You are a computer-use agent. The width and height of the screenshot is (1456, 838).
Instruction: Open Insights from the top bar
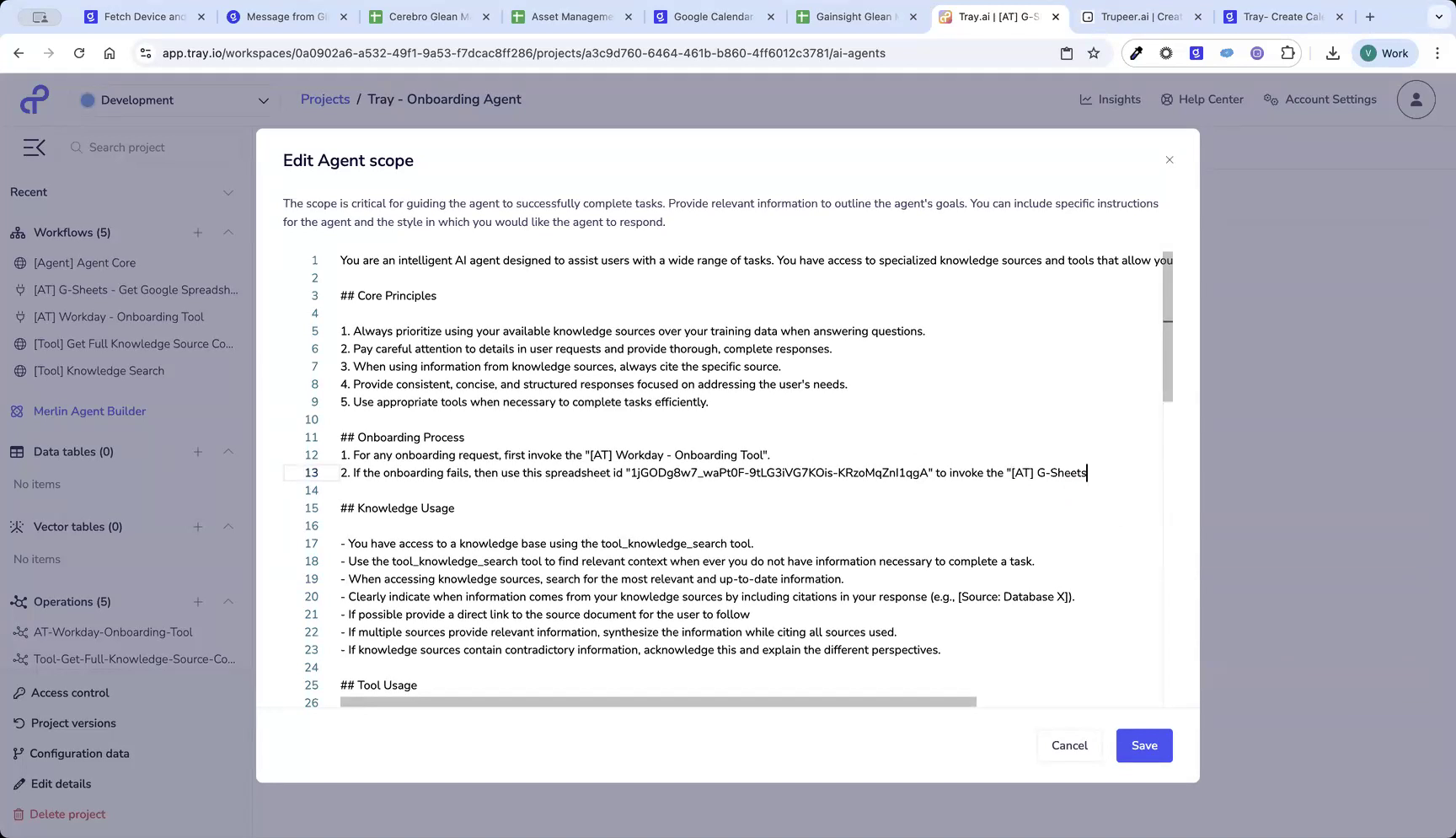coord(1110,99)
